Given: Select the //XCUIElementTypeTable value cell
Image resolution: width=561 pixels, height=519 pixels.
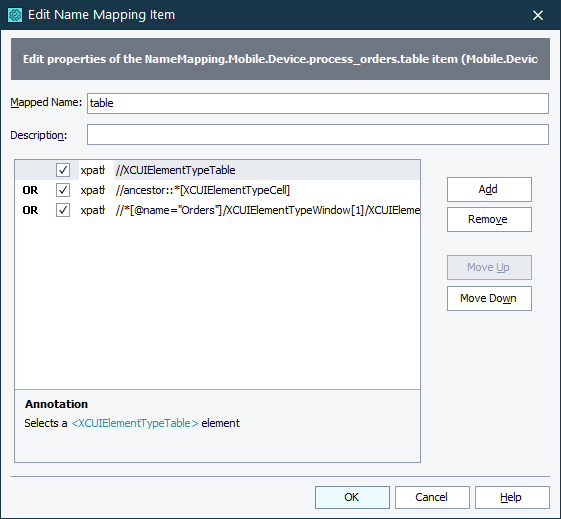Looking at the screenshot, I should 267,170.
